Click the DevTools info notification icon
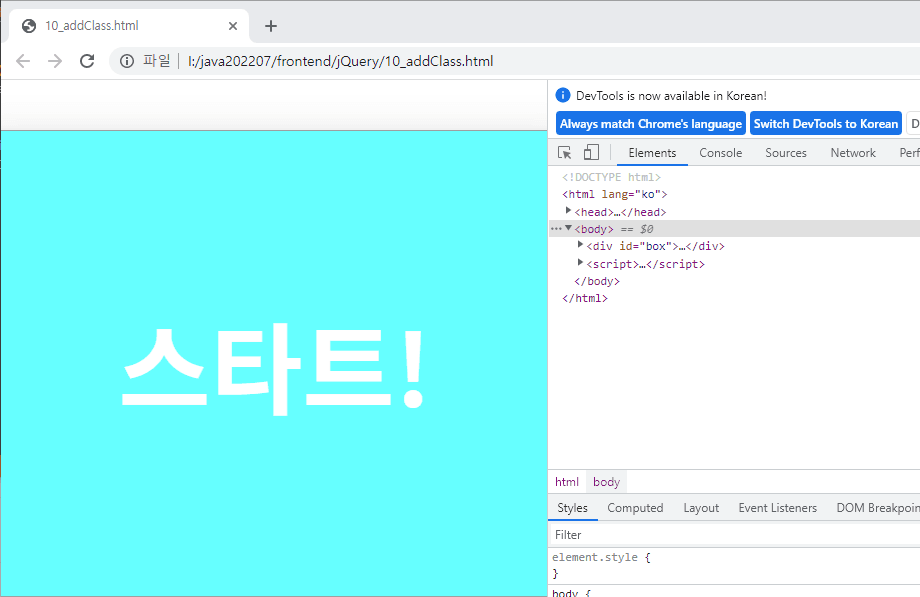 coord(563,95)
